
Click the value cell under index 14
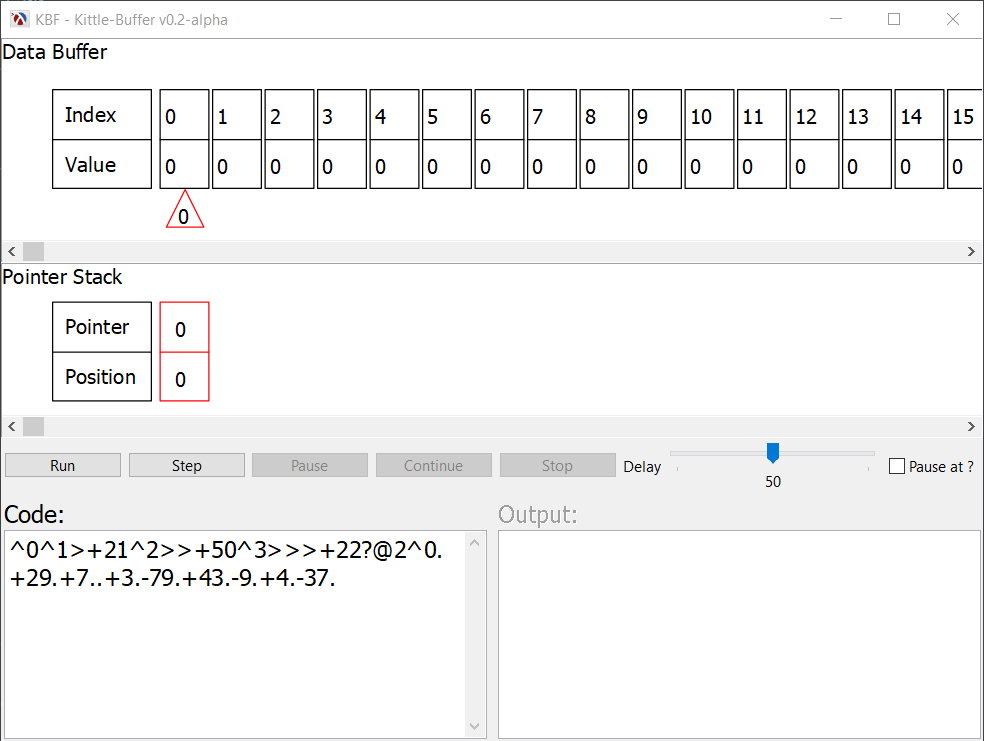919,164
